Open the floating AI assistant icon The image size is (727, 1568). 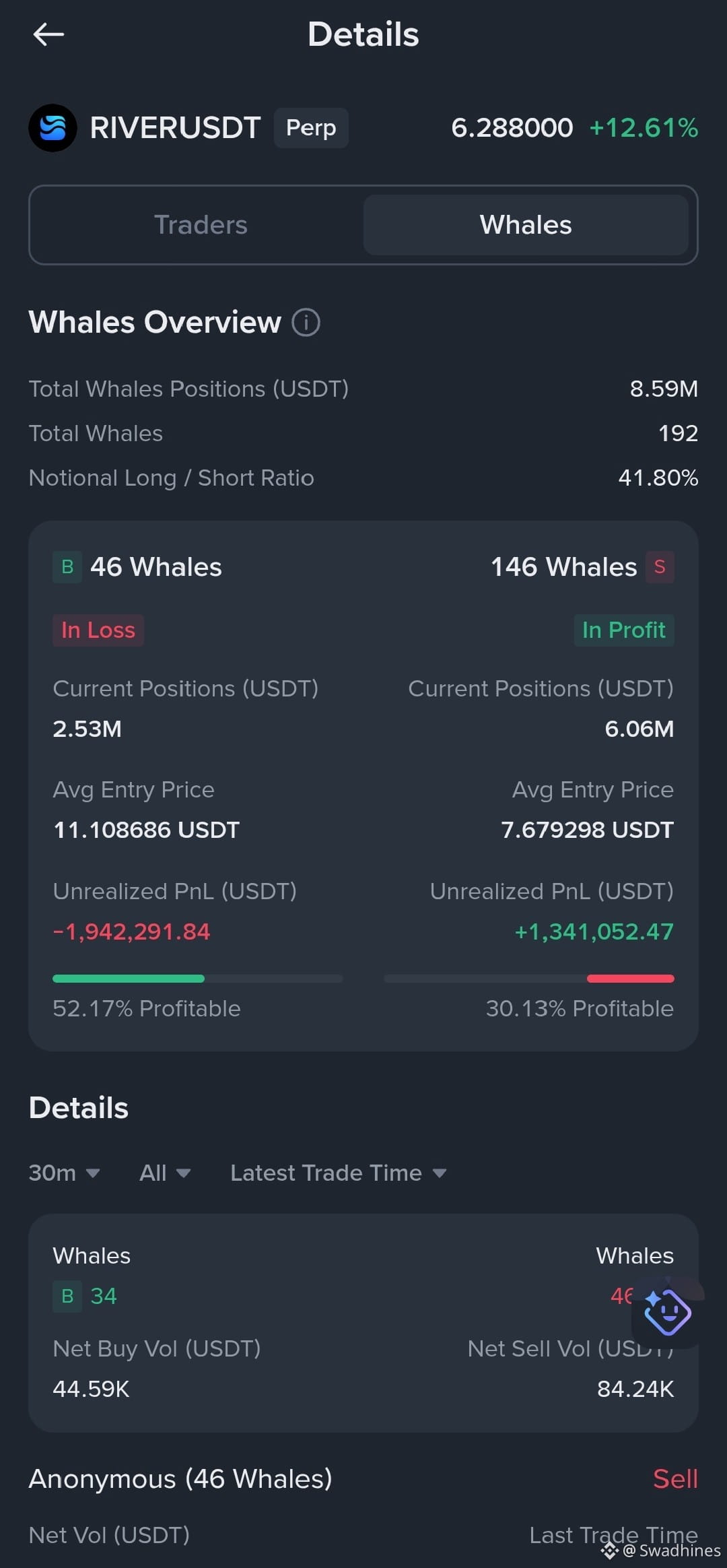666,1311
